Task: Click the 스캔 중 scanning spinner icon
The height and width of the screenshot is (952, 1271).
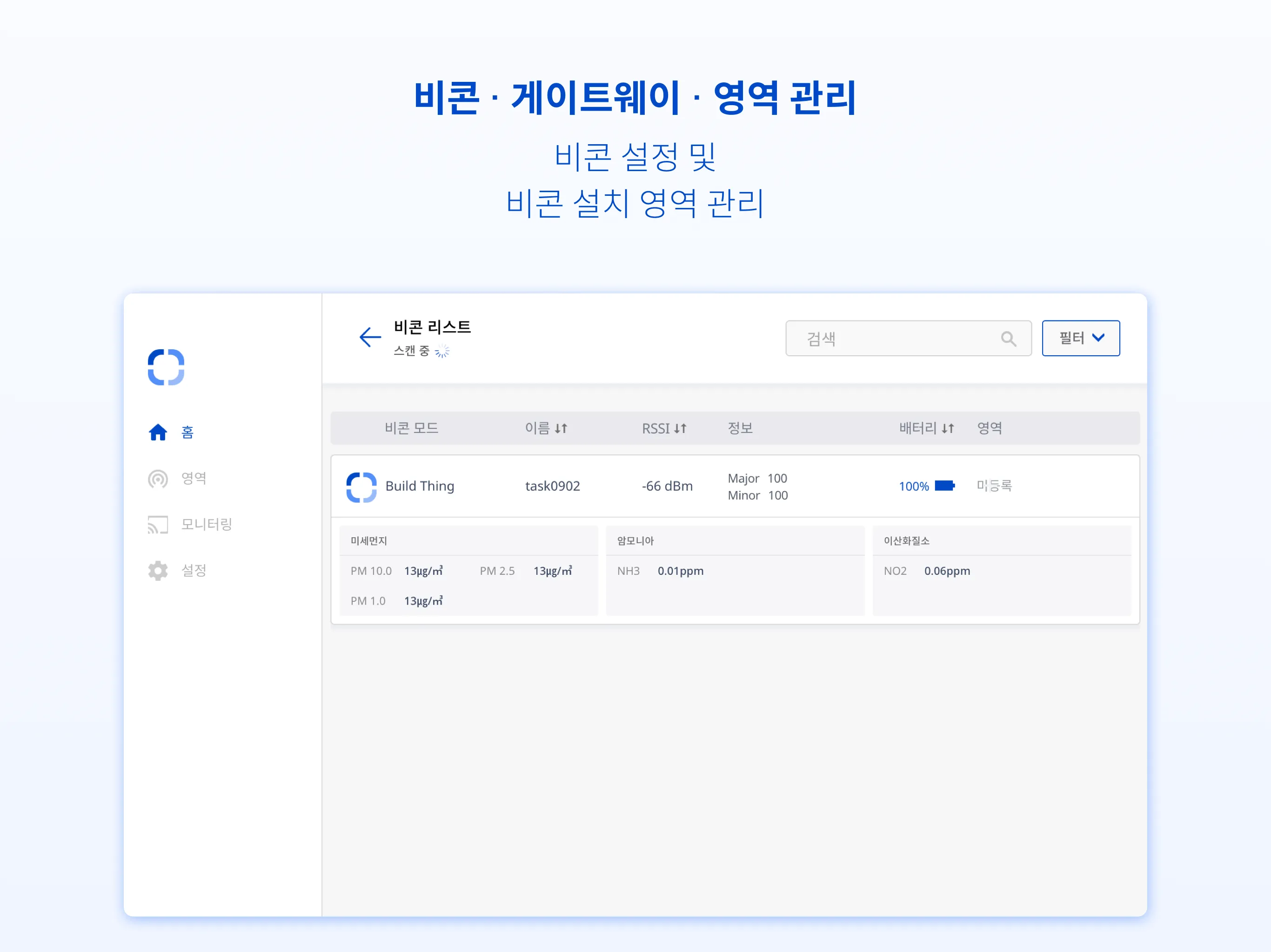Action: pyautogui.click(x=442, y=351)
